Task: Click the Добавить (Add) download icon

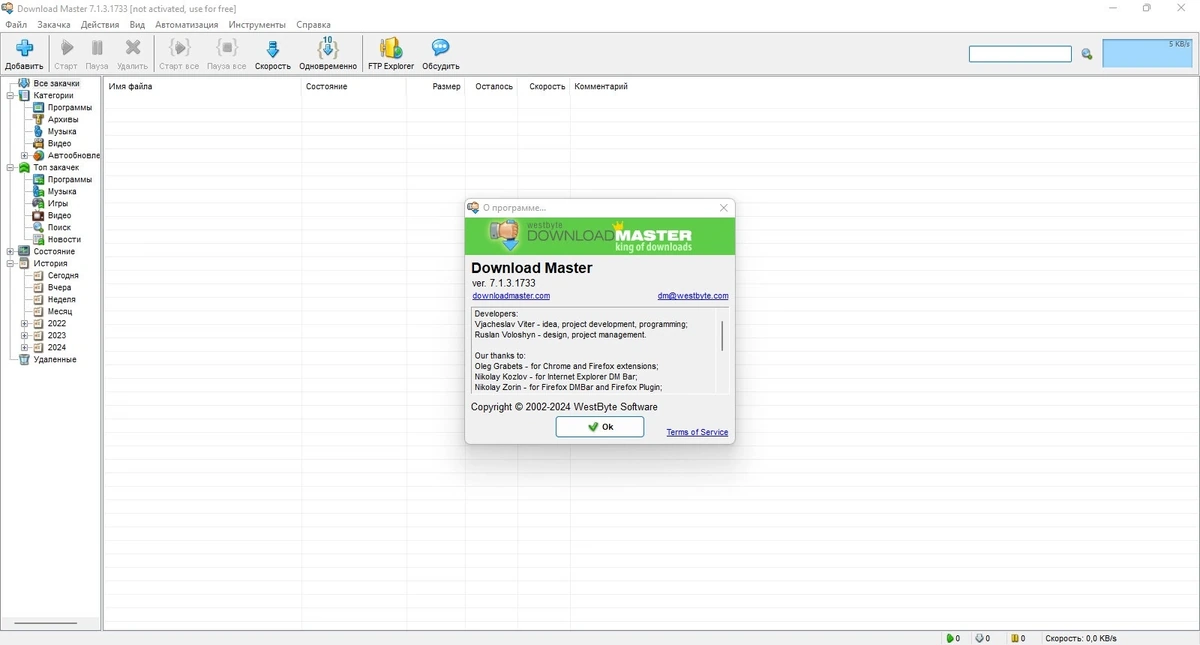Action: pos(24,48)
